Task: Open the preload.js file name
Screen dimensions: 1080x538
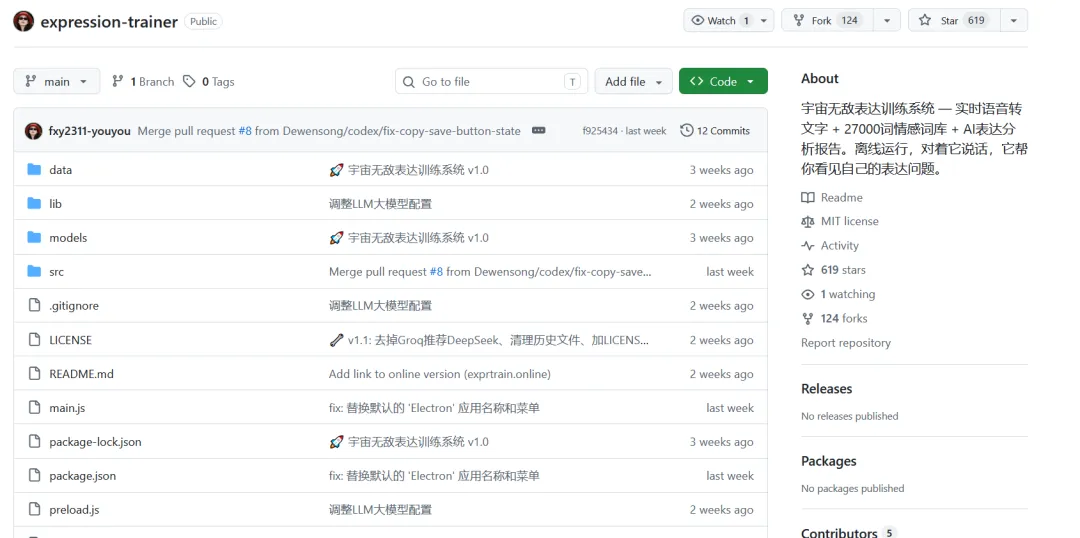Action: 74,510
